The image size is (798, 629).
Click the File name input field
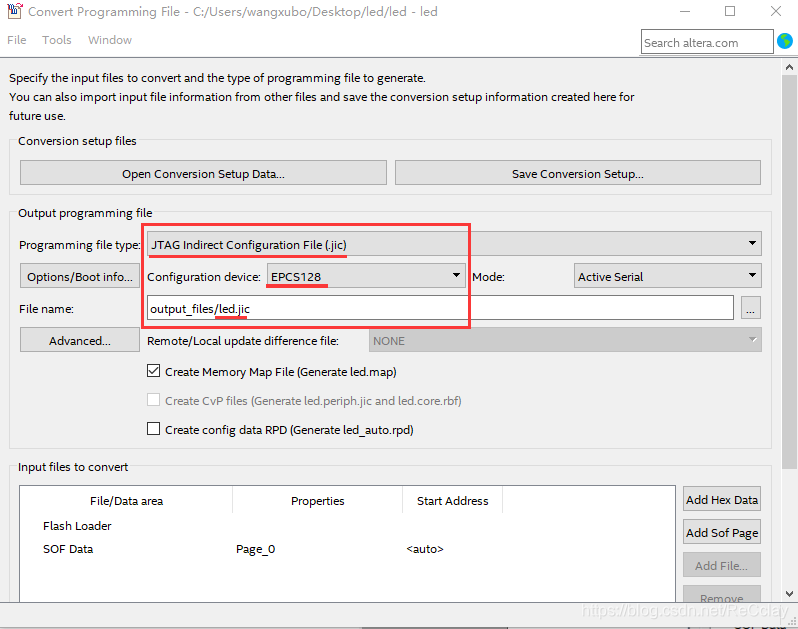pos(440,308)
